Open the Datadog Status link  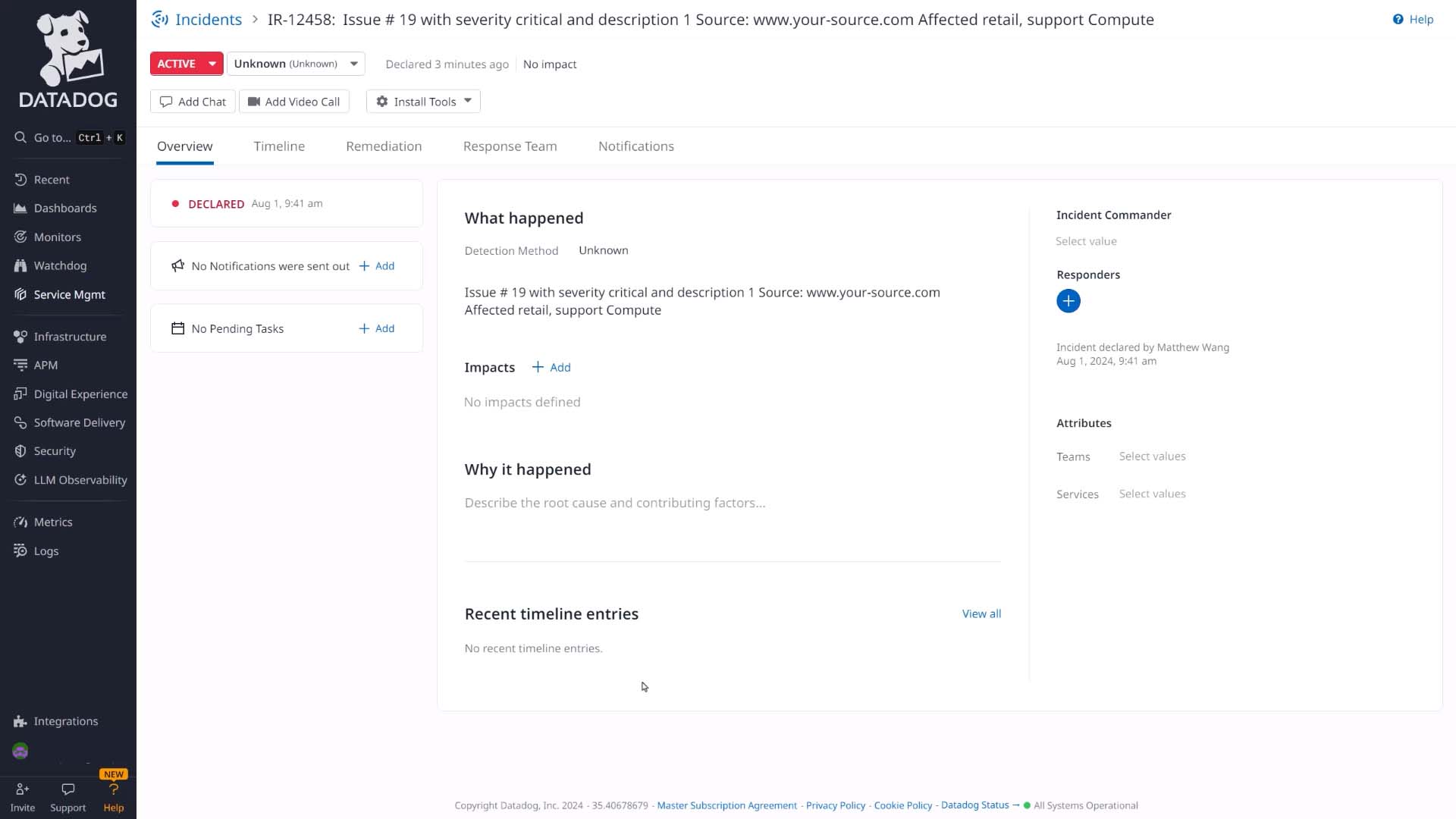pyautogui.click(x=980, y=805)
